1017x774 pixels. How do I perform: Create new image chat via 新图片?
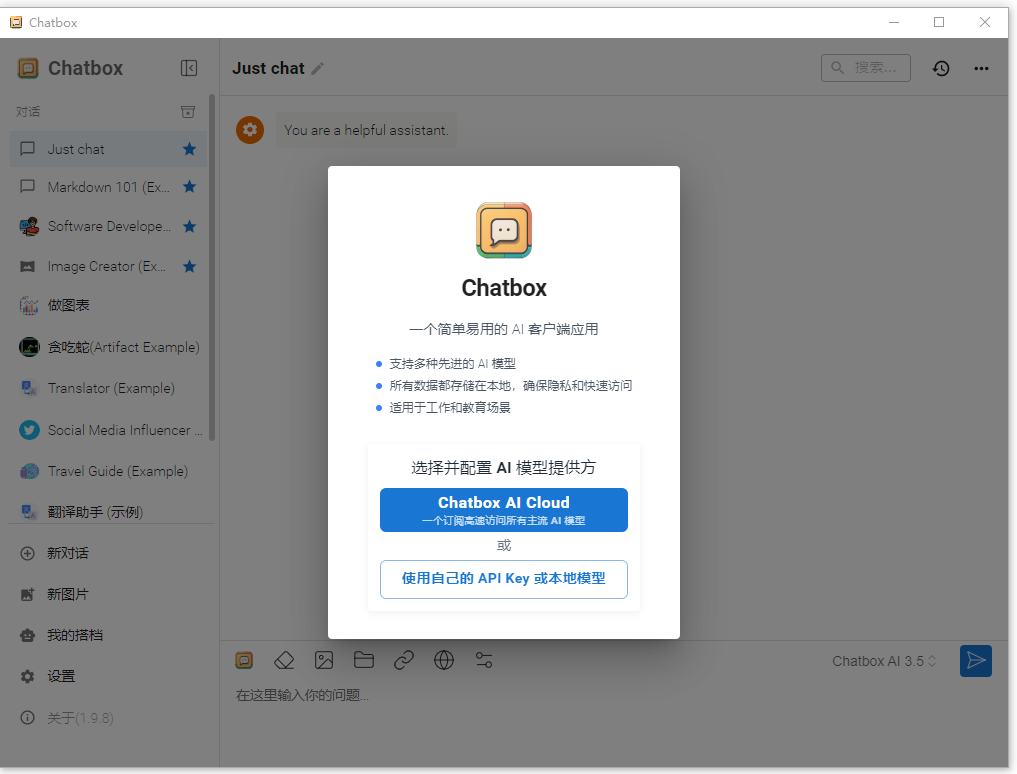pos(108,594)
